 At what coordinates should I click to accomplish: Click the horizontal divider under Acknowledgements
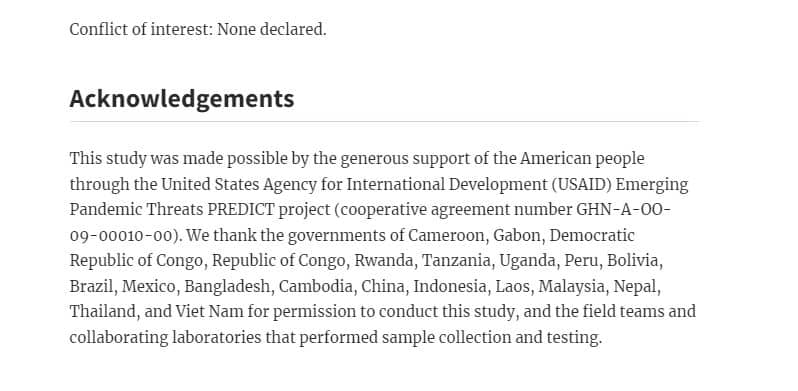pyautogui.click(x=385, y=122)
